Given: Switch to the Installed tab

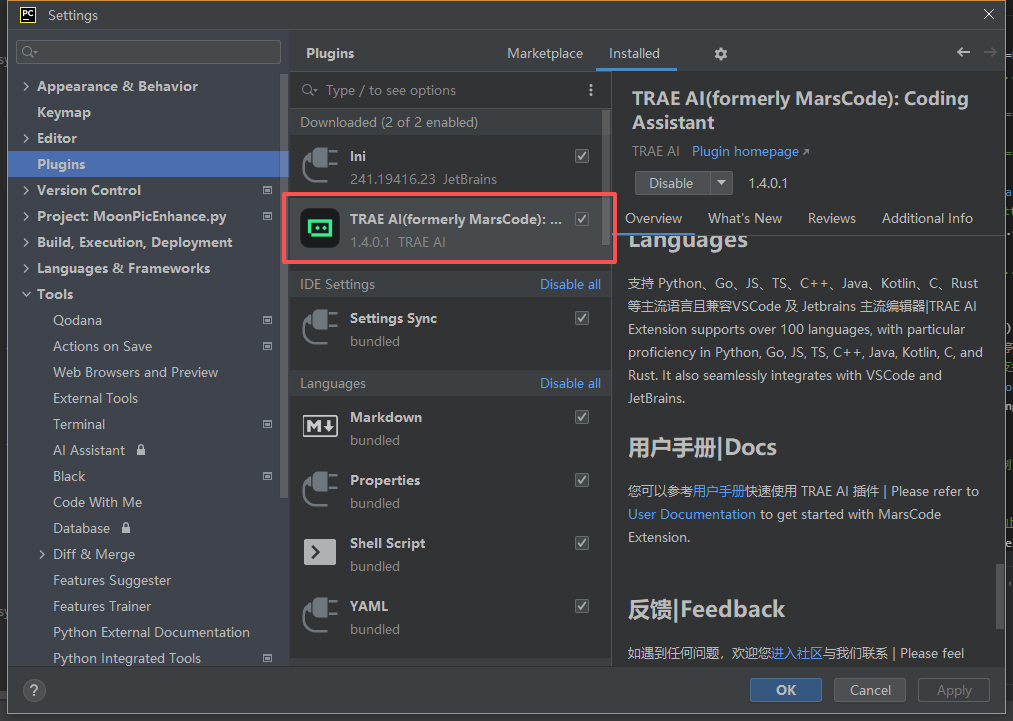Looking at the screenshot, I should (x=634, y=54).
